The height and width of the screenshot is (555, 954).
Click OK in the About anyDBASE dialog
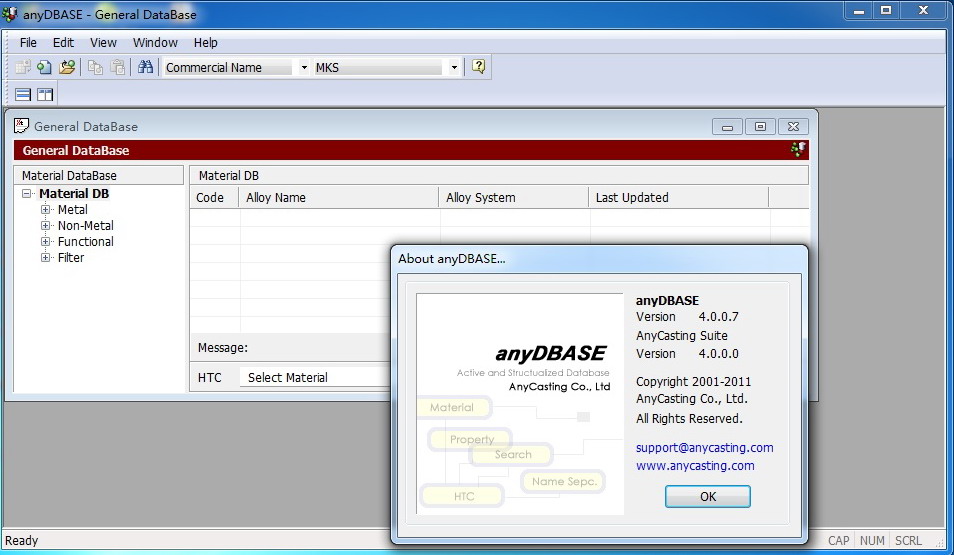pyautogui.click(x=708, y=497)
